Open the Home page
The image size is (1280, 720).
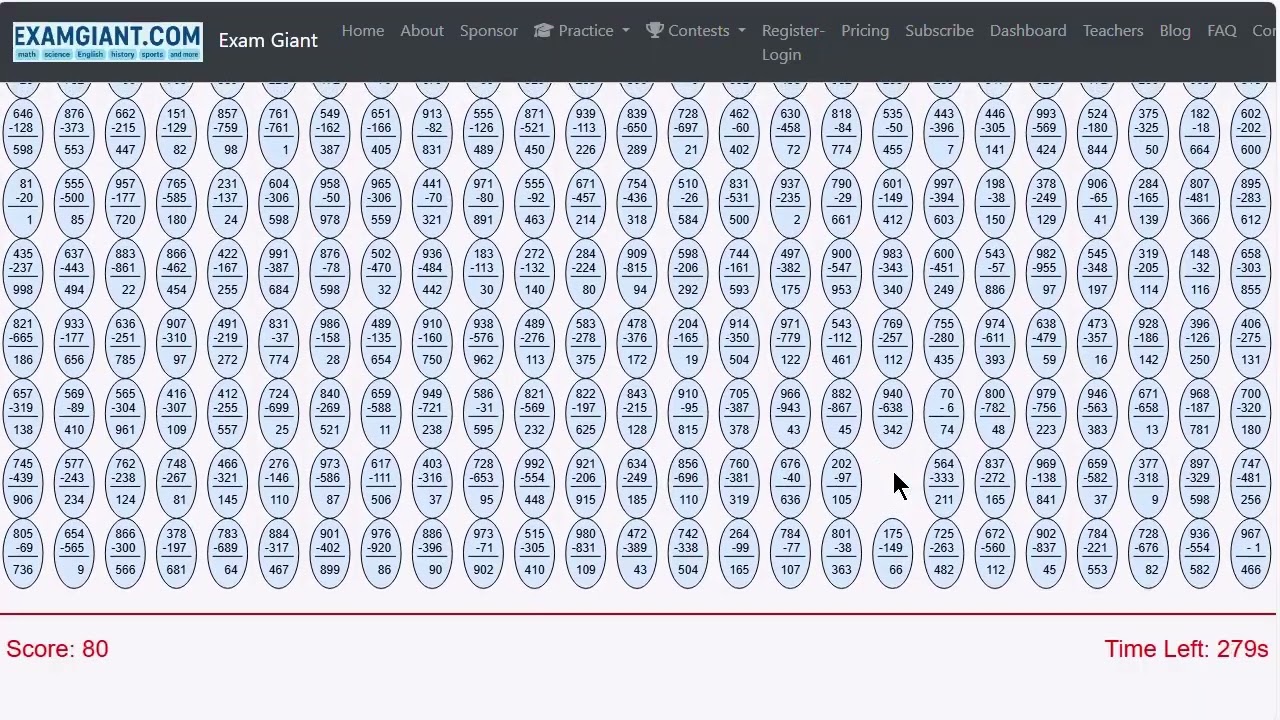click(x=363, y=30)
